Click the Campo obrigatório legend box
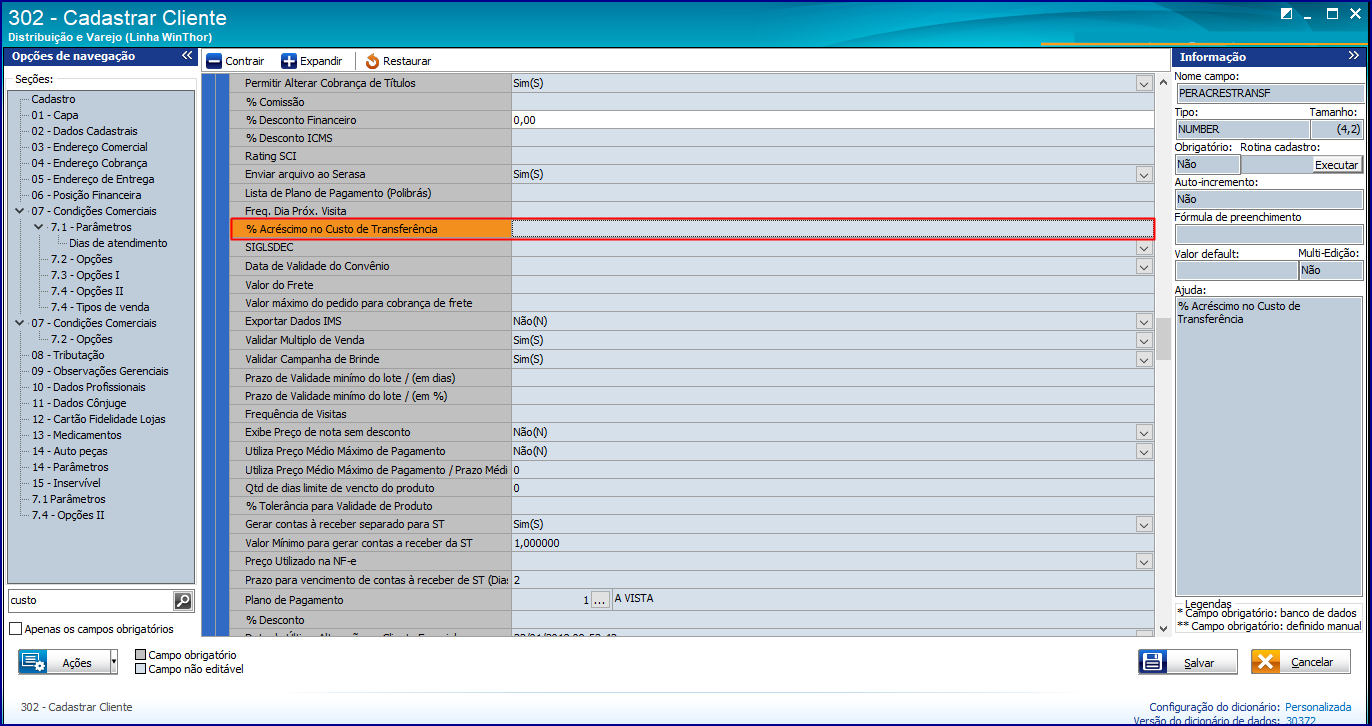Image resolution: width=1372 pixels, height=726 pixels. pyautogui.click(x=140, y=655)
